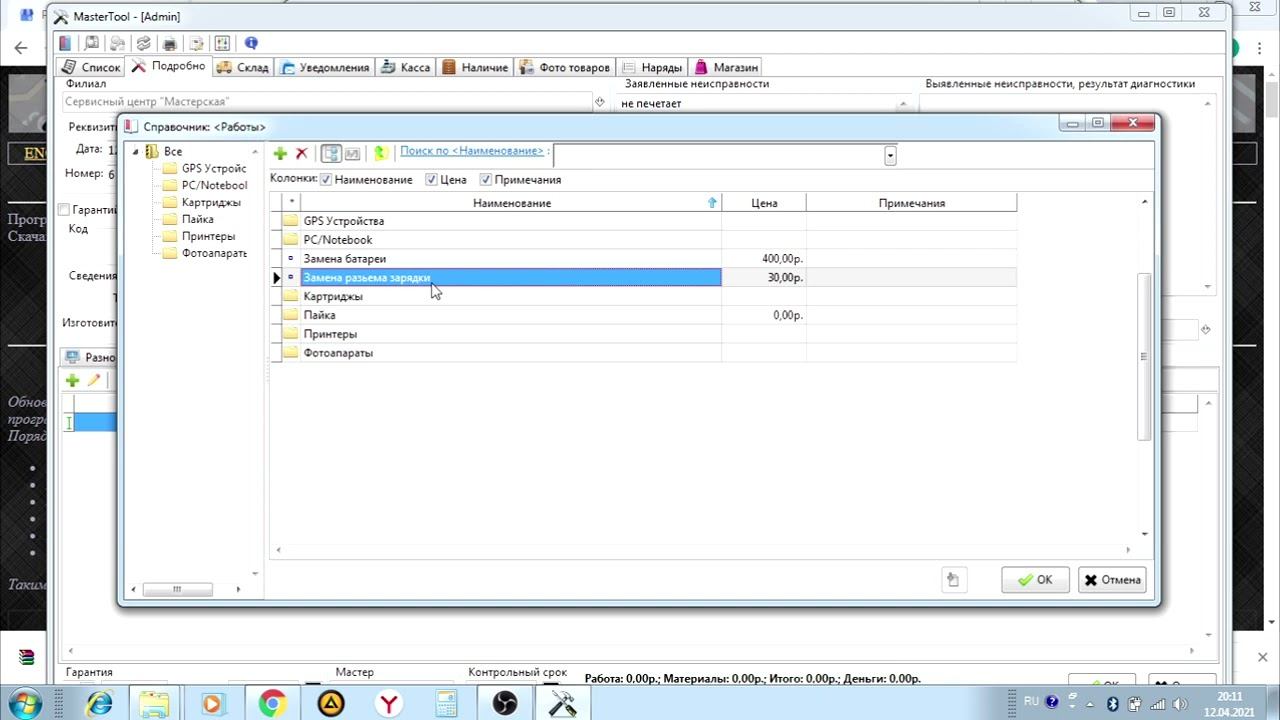This screenshot has height=720, width=1280.
Task: Click the red X delete icon in Справочник toolbar
Action: (301, 153)
